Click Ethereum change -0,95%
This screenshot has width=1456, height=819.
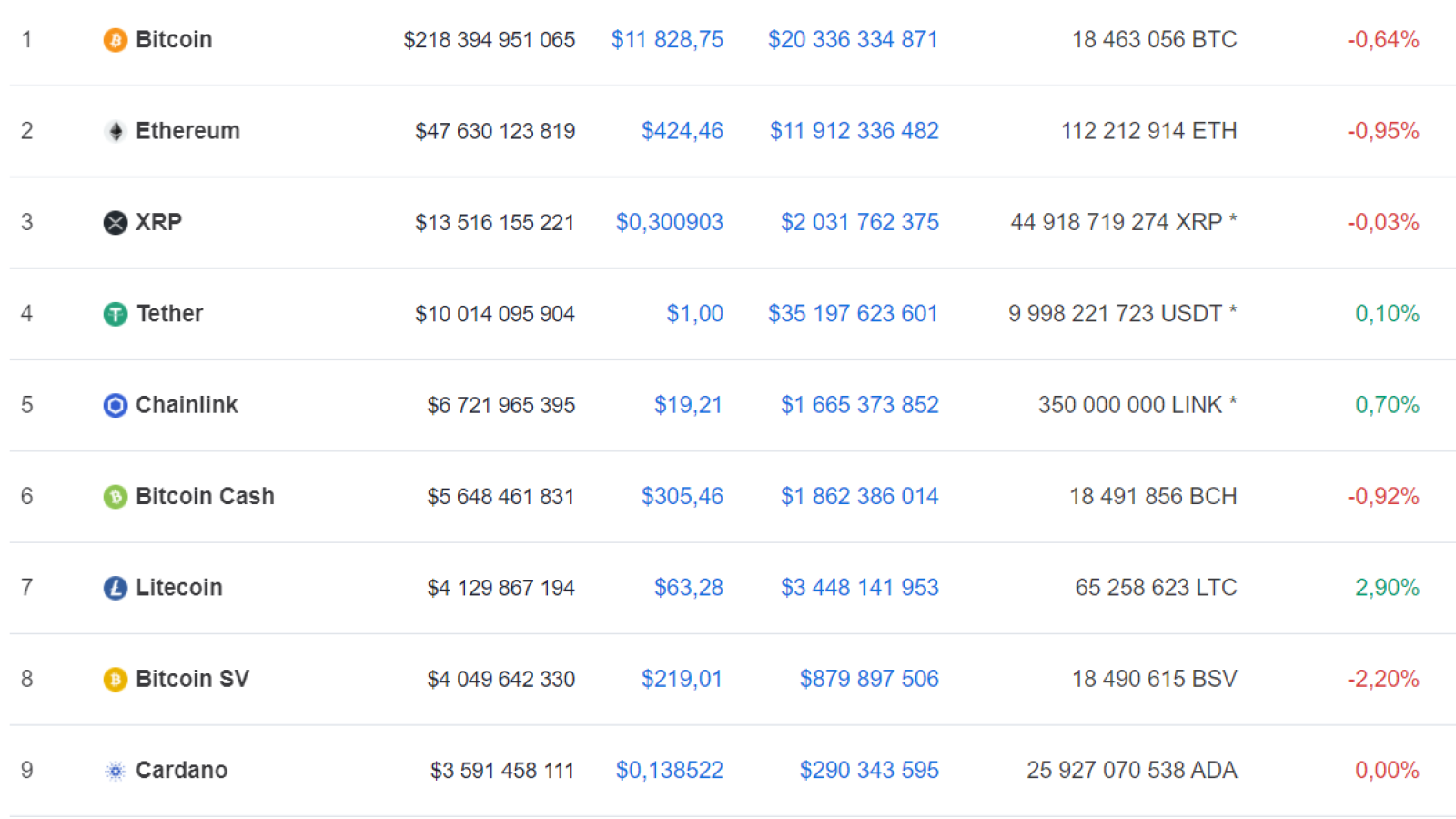1383,131
